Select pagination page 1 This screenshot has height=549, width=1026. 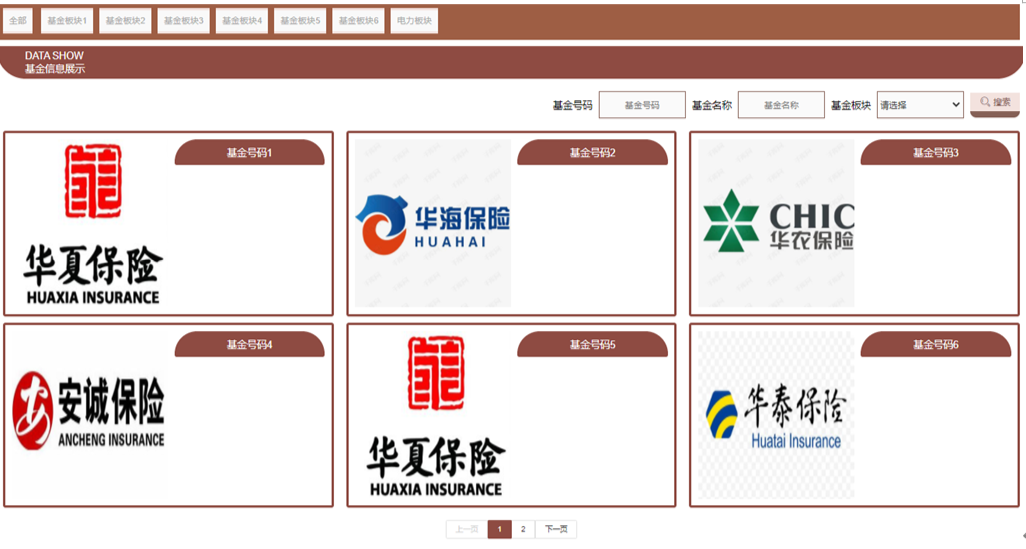499,529
